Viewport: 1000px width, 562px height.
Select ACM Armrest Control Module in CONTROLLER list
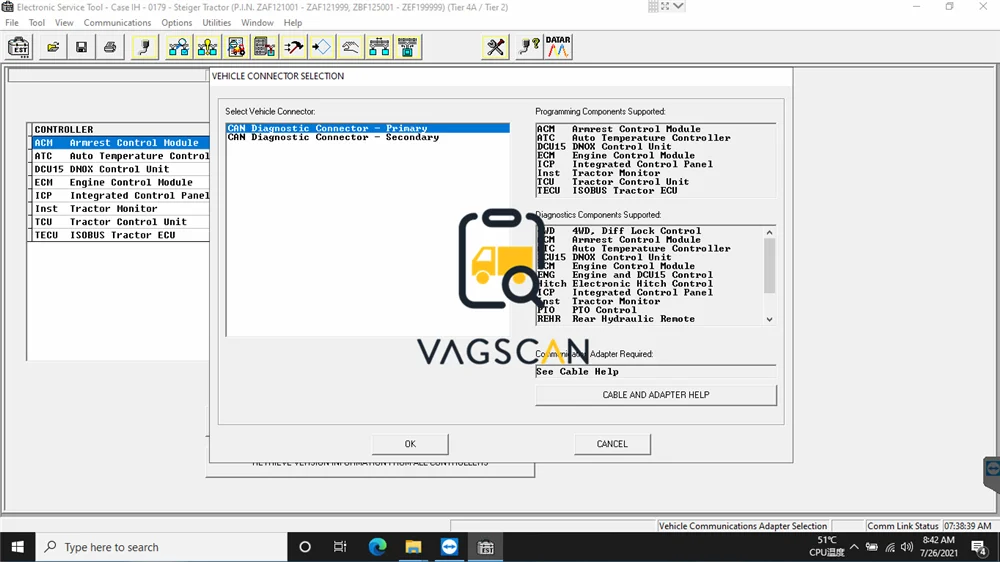(121, 143)
